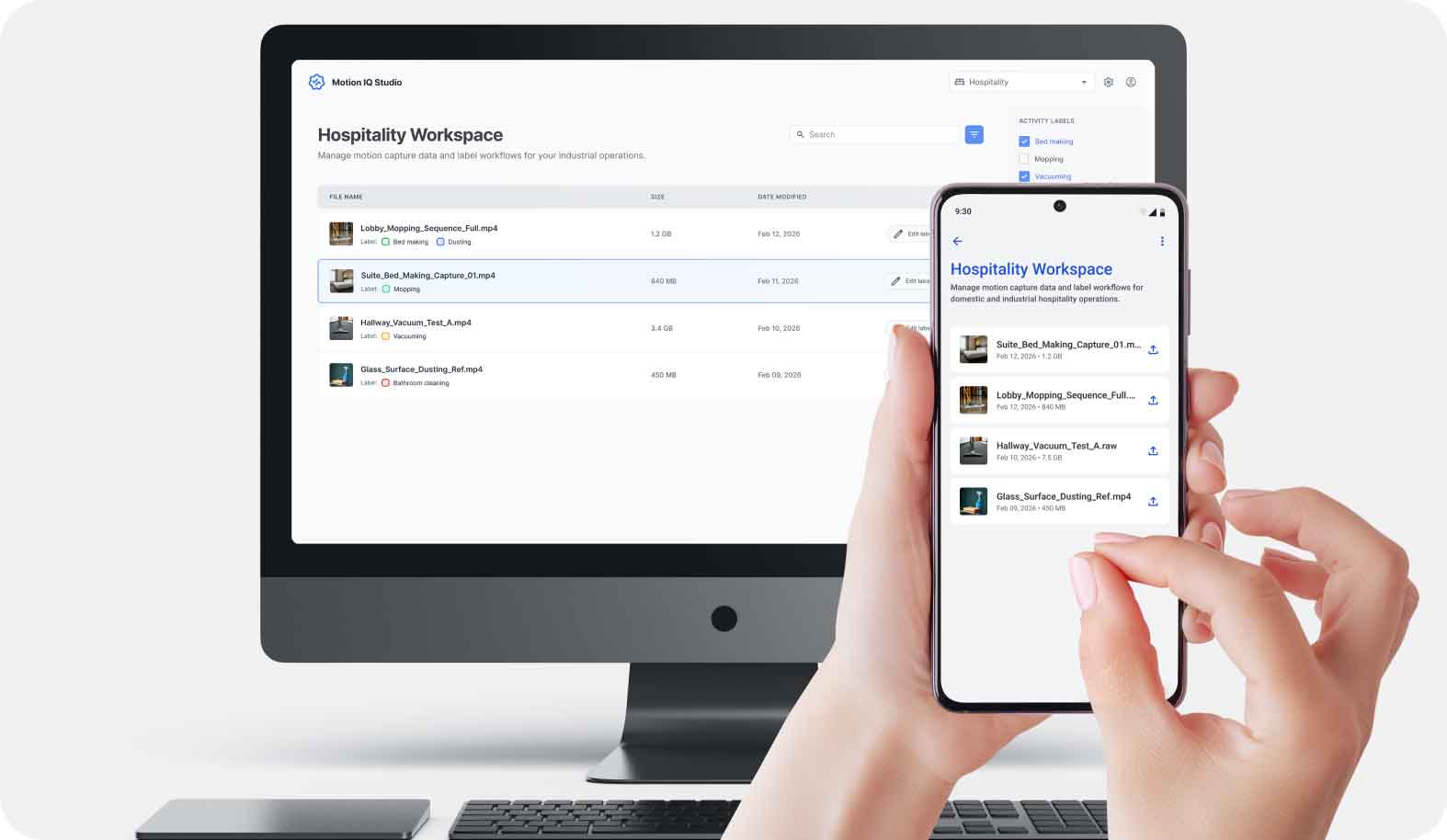Screen dimensions: 1447x840
Task: Click the Mopping label tag in Suite row
Action: pos(401,289)
